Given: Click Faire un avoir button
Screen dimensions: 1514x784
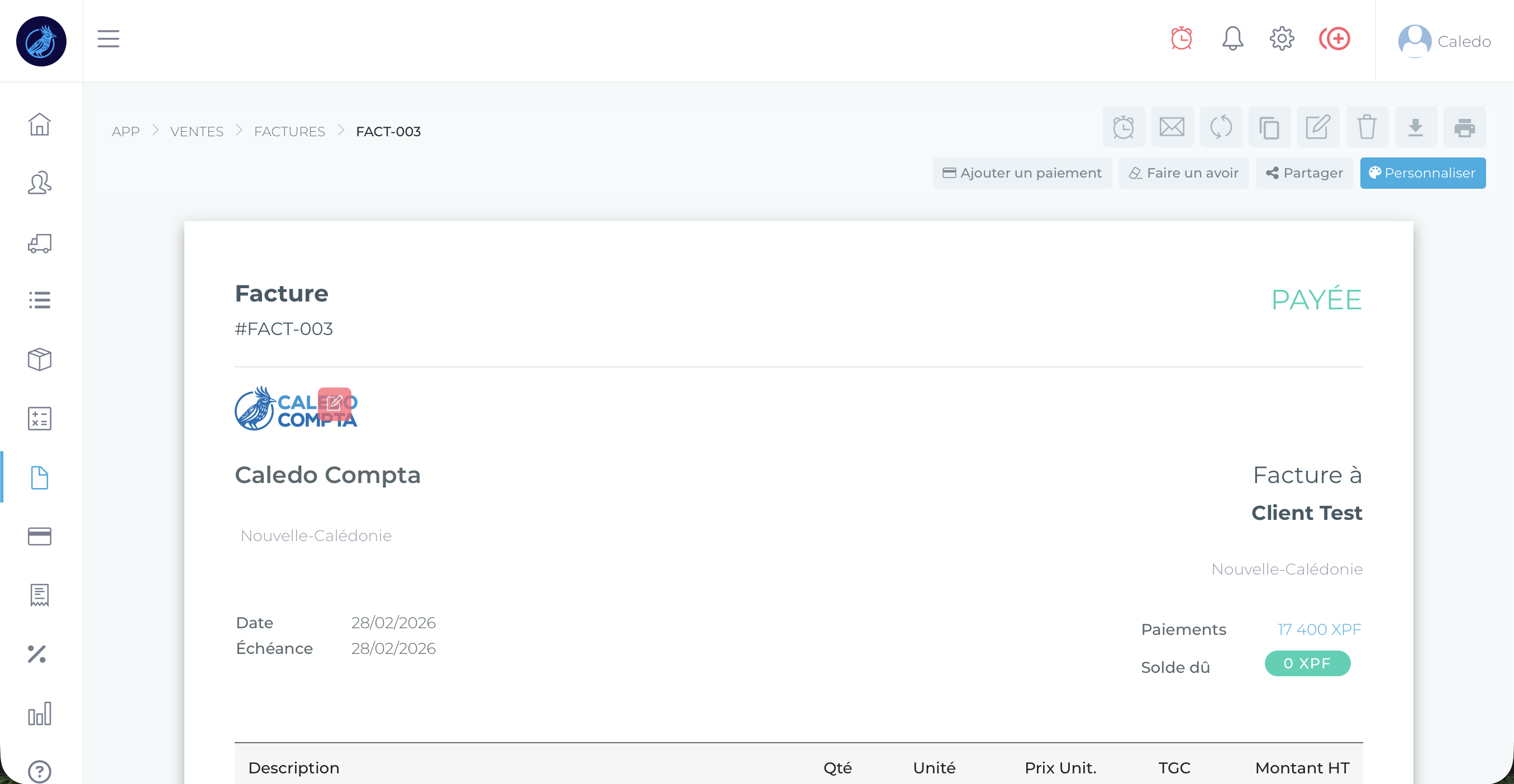Looking at the screenshot, I should pyautogui.click(x=1184, y=173).
